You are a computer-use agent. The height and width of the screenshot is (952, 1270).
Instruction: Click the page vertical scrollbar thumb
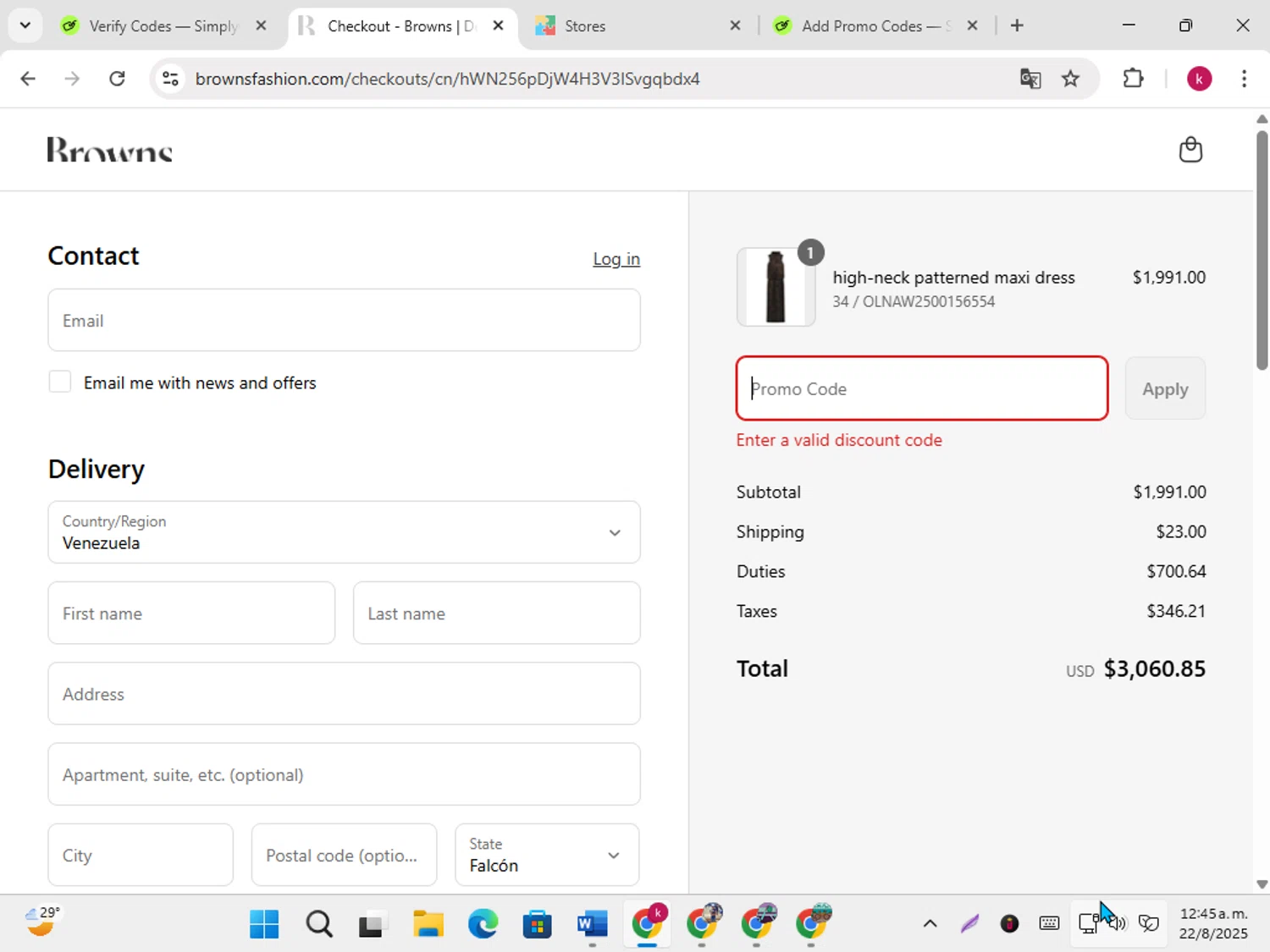tap(1262, 250)
